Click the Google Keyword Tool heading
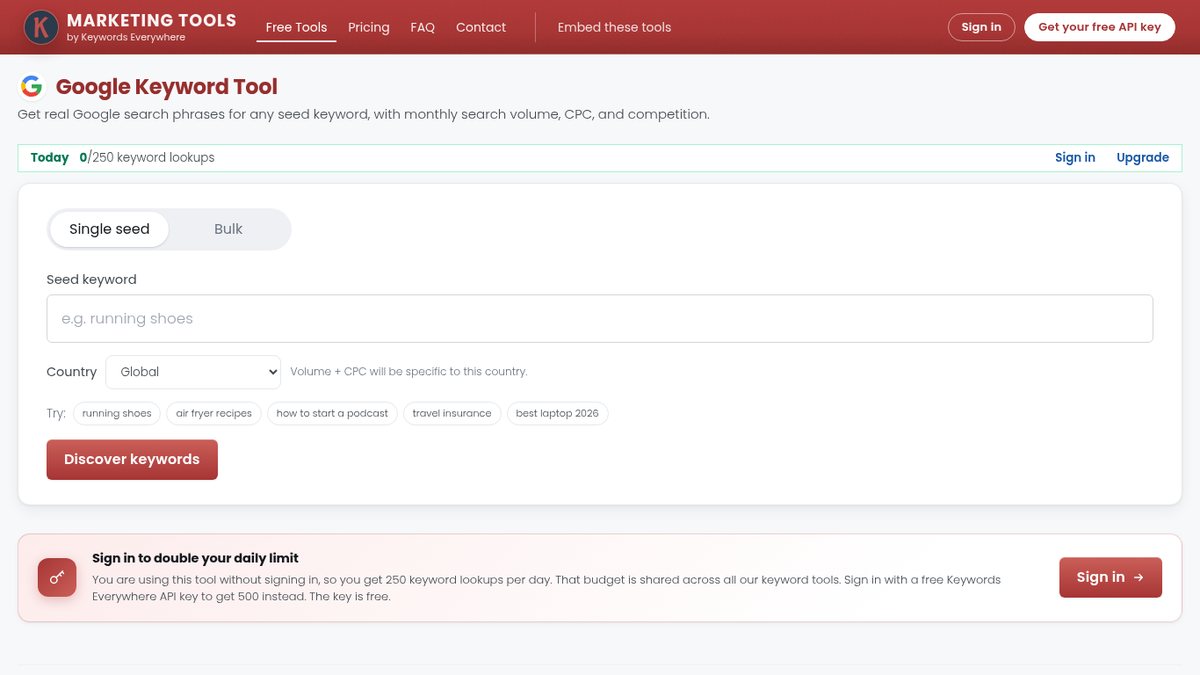 167,87
